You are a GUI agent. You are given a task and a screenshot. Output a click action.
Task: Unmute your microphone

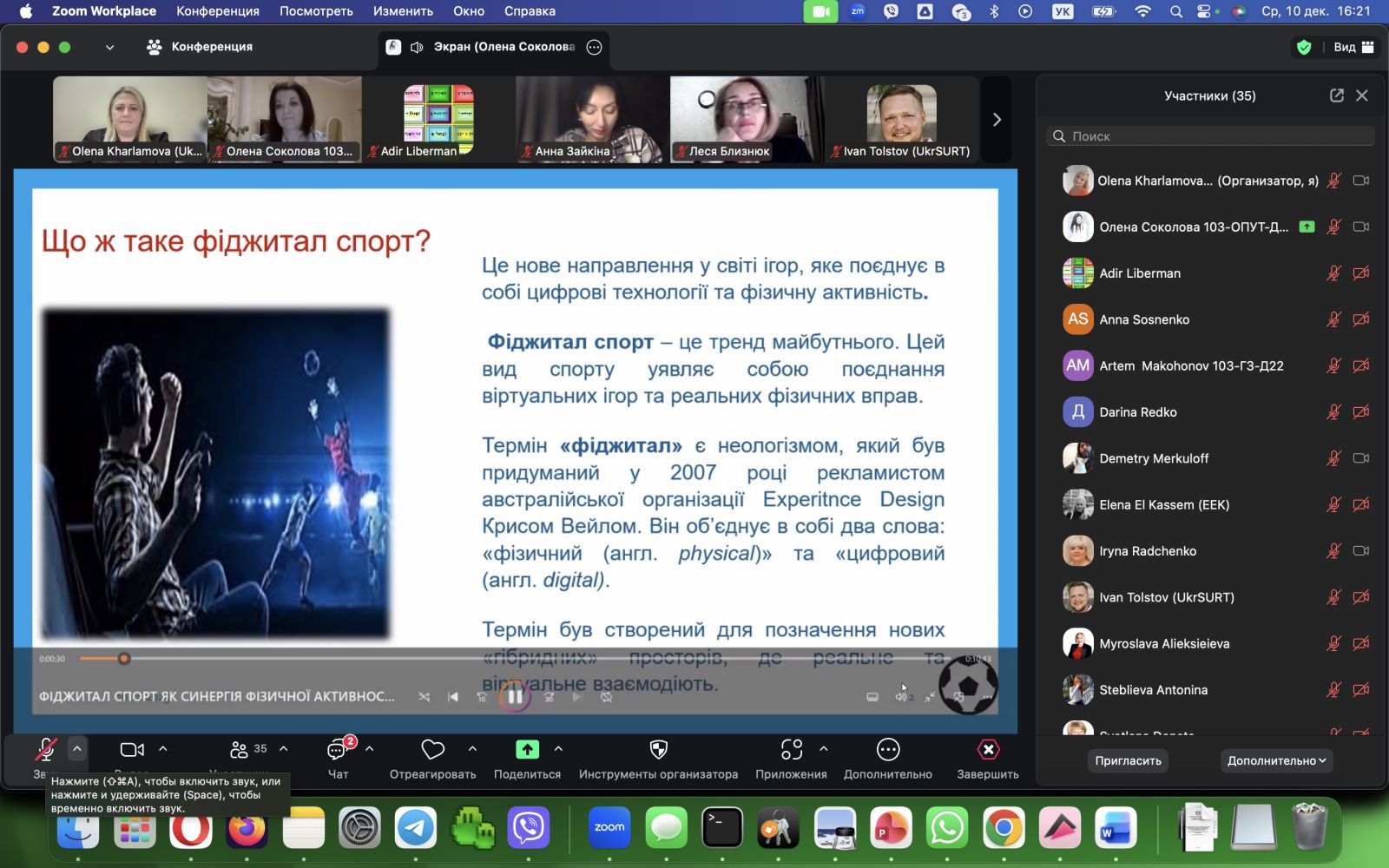pos(46,750)
